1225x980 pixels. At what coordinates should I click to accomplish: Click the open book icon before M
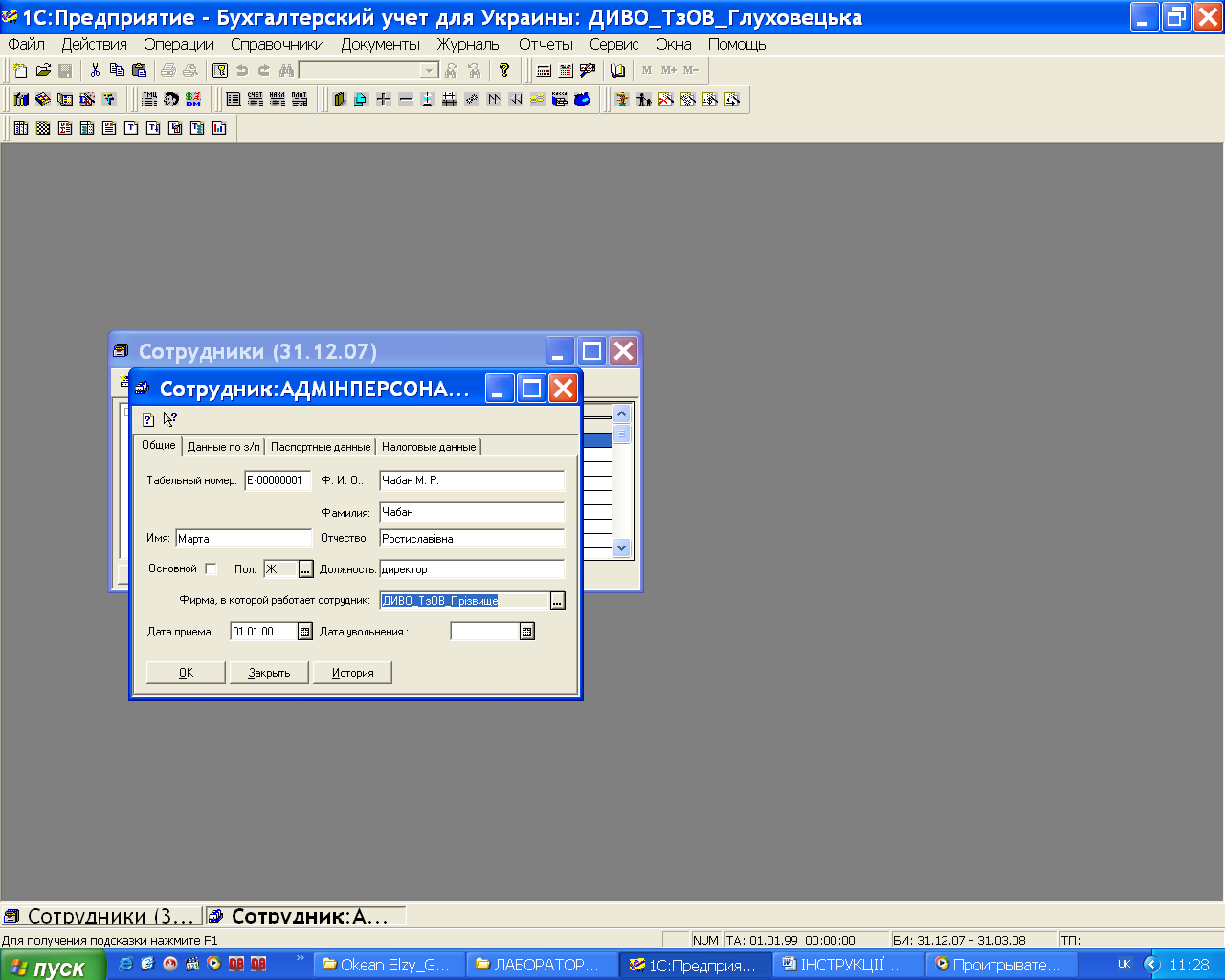[618, 70]
